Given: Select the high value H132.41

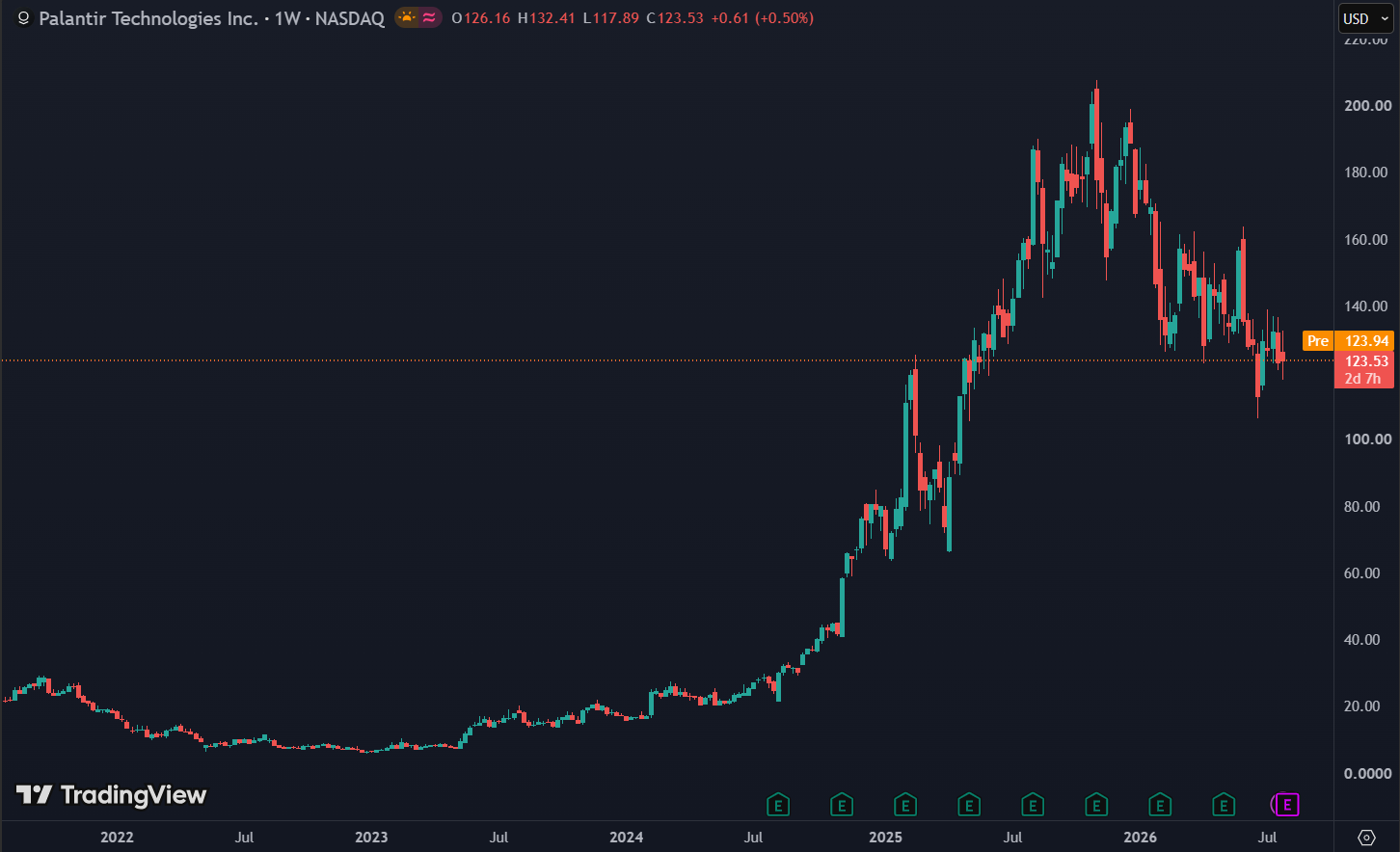Looking at the screenshot, I should pyautogui.click(x=547, y=18).
